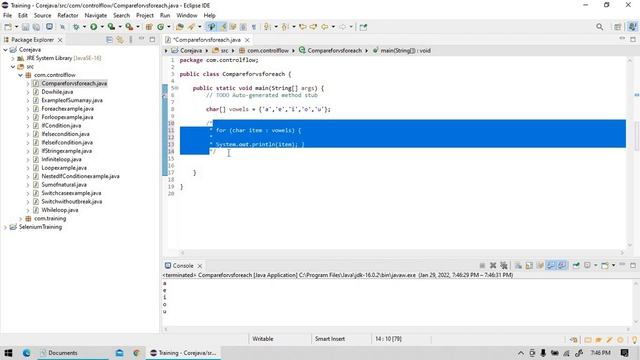Click Collapse All in Package Explorer
The width and height of the screenshot is (640, 360).
(x=109, y=40)
